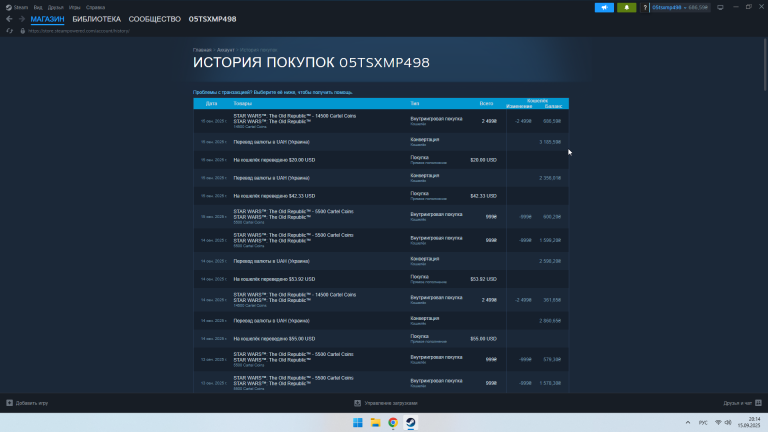Open the top 14500 Cartel Coins purchase row
Screen dimensions: 768x432
[381, 121]
